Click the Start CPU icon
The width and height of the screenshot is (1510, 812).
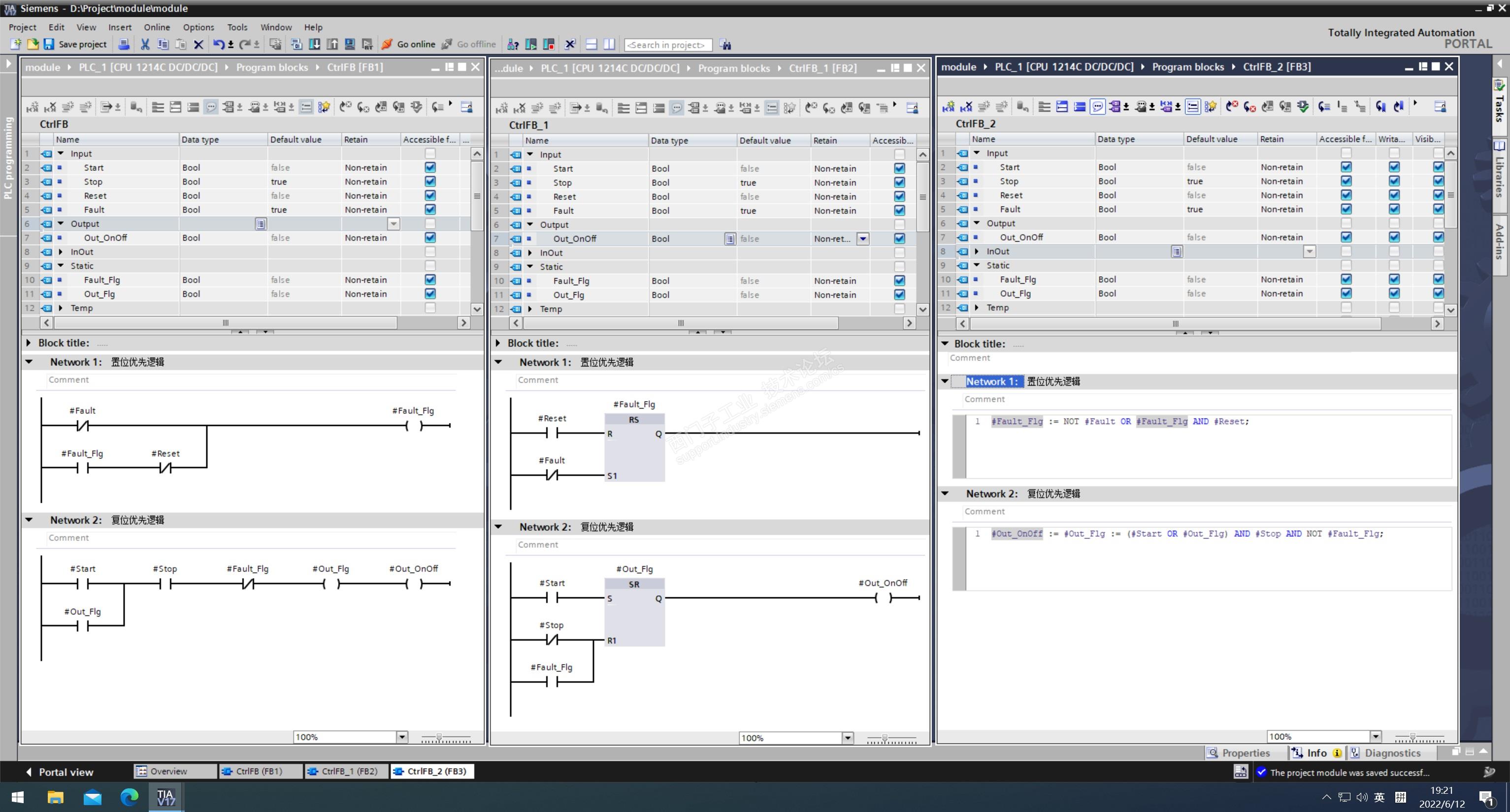(531, 44)
